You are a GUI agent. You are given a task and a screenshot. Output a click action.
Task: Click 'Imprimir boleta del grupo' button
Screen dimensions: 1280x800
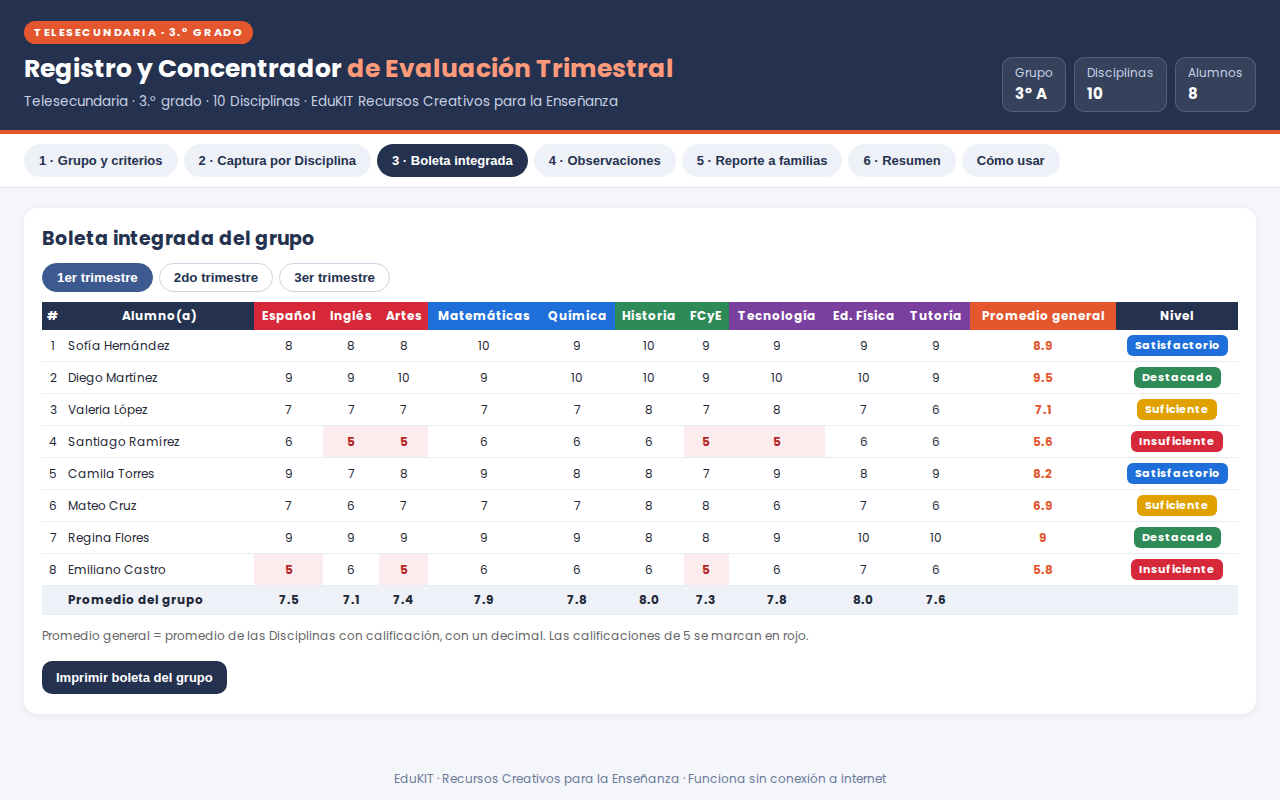point(134,677)
